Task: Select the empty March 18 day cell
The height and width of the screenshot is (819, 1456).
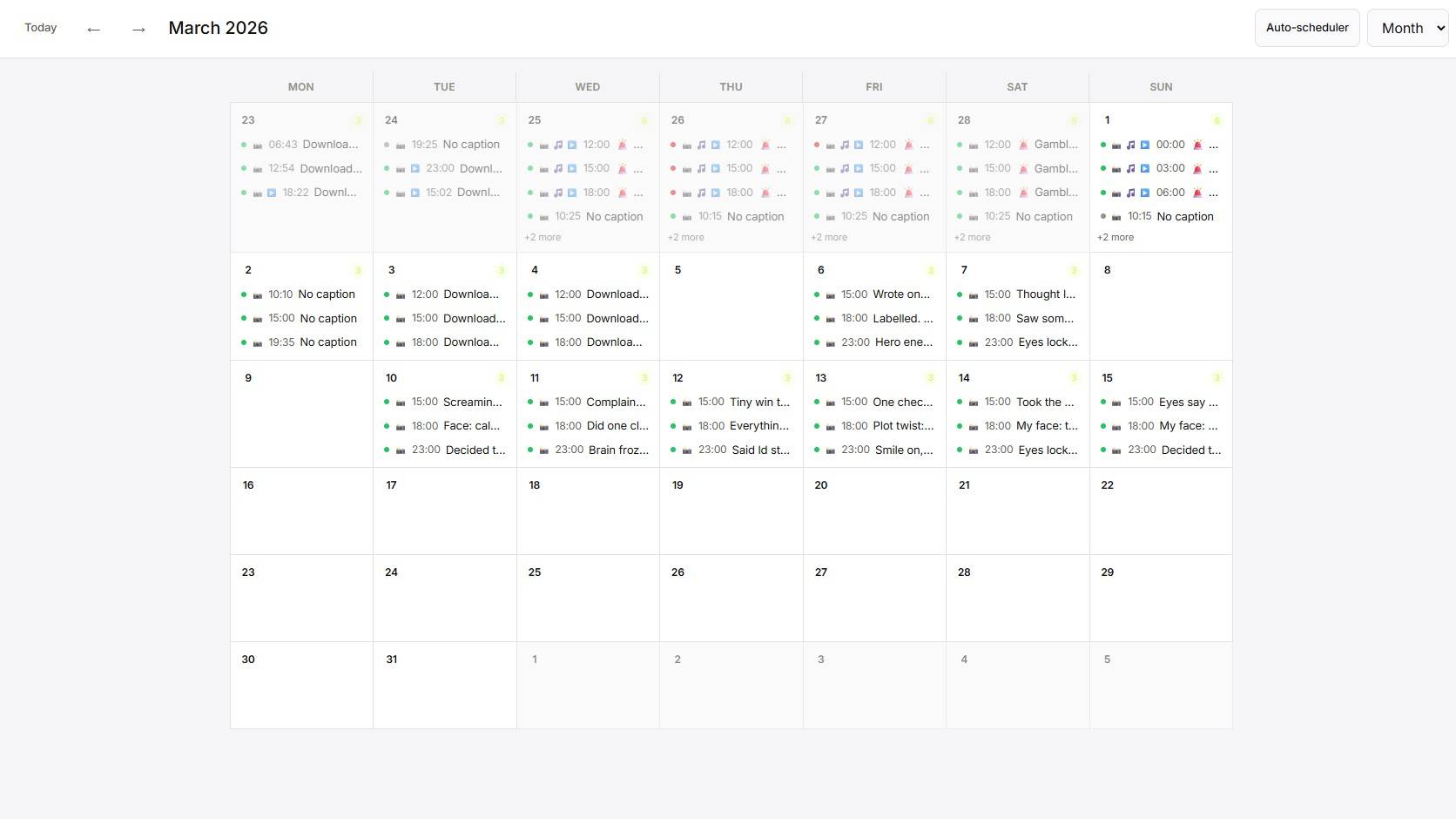Action: coord(588,511)
